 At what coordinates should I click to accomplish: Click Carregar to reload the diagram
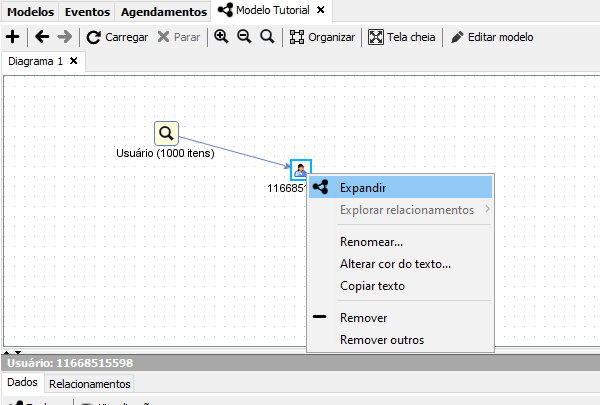tap(117, 37)
